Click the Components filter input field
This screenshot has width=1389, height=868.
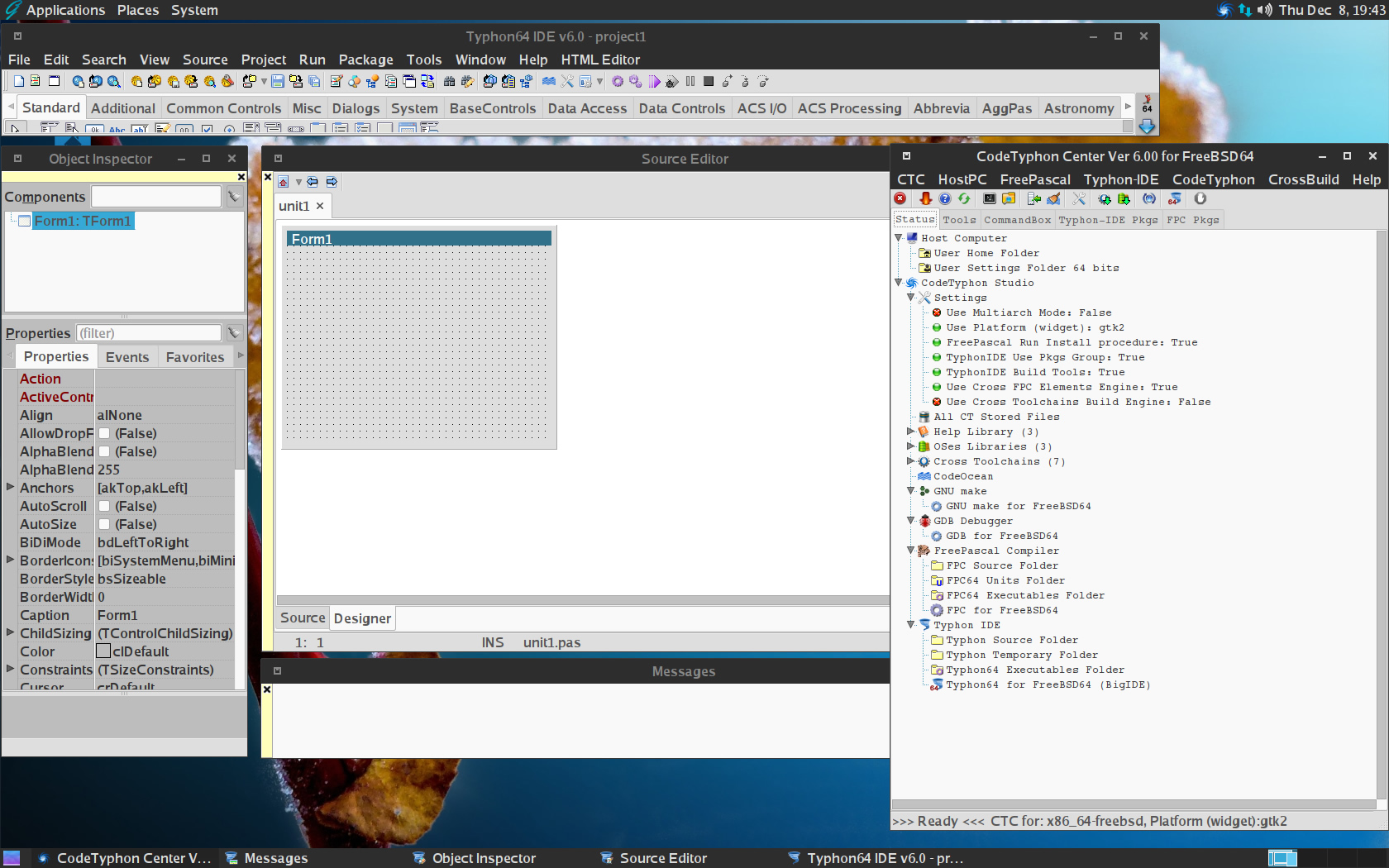tap(156, 197)
